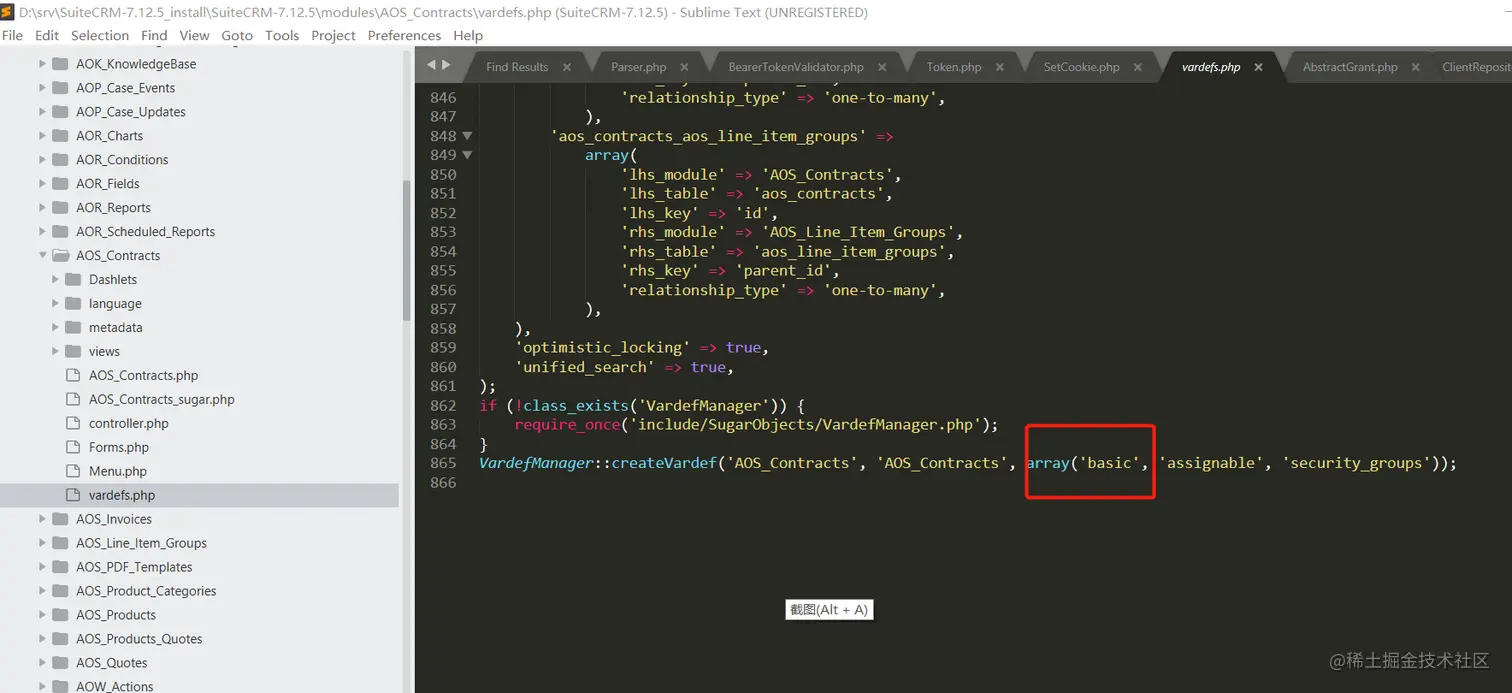Screen dimensions: 1512x693
Task: Close the Parser.php tab
Action: pos(685,67)
